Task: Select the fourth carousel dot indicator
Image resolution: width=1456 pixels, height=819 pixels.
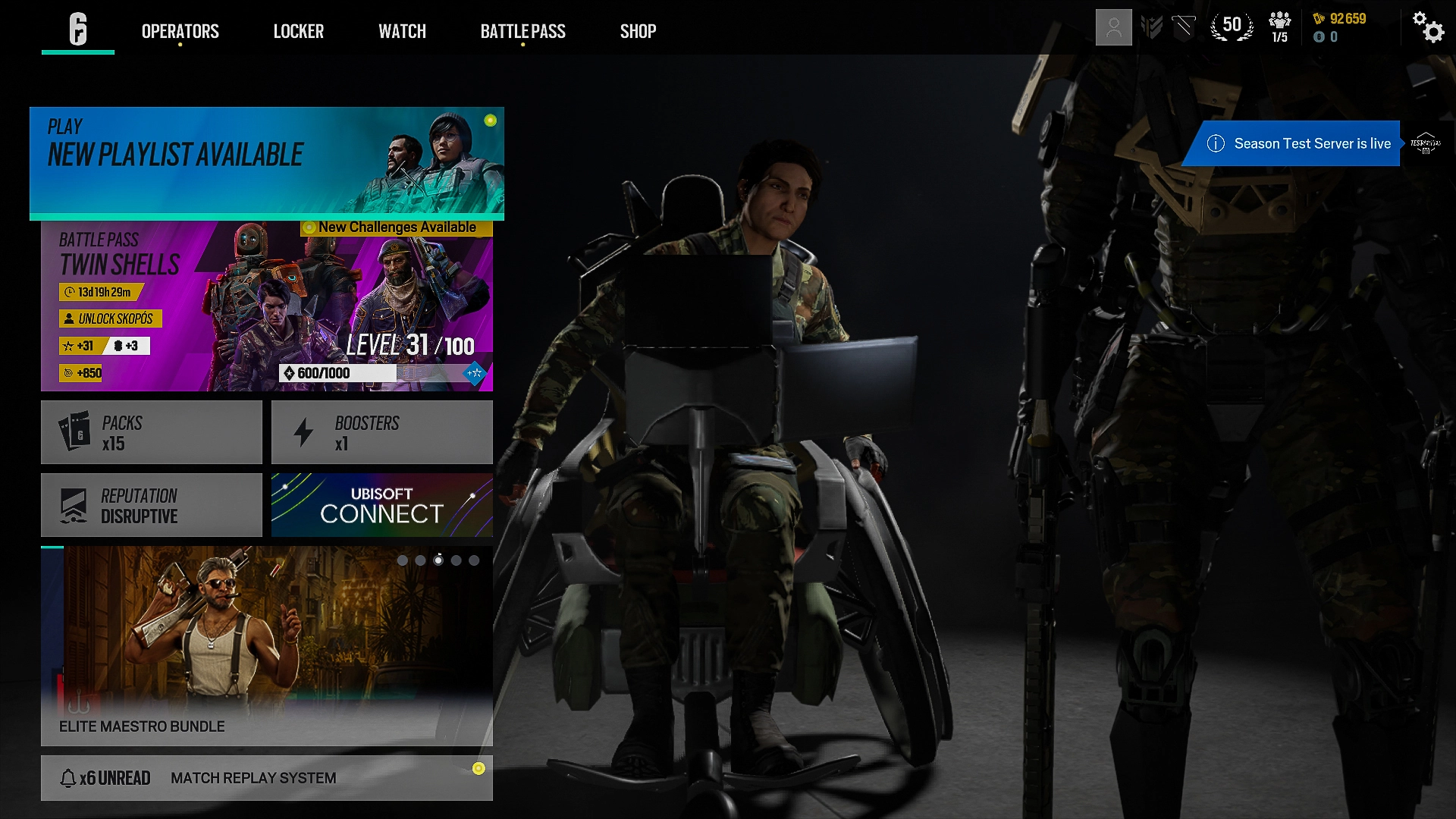Action: 456,560
